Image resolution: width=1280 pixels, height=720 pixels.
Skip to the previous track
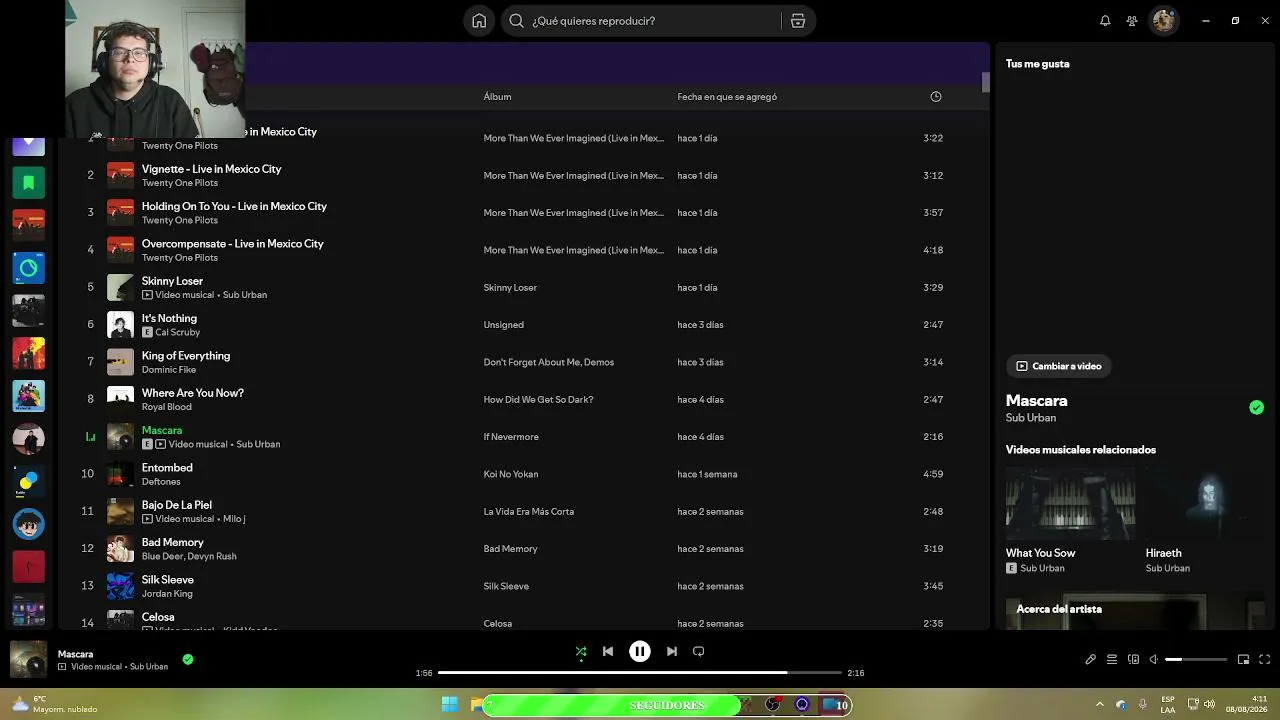pyautogui.click(x=608, y=651)
